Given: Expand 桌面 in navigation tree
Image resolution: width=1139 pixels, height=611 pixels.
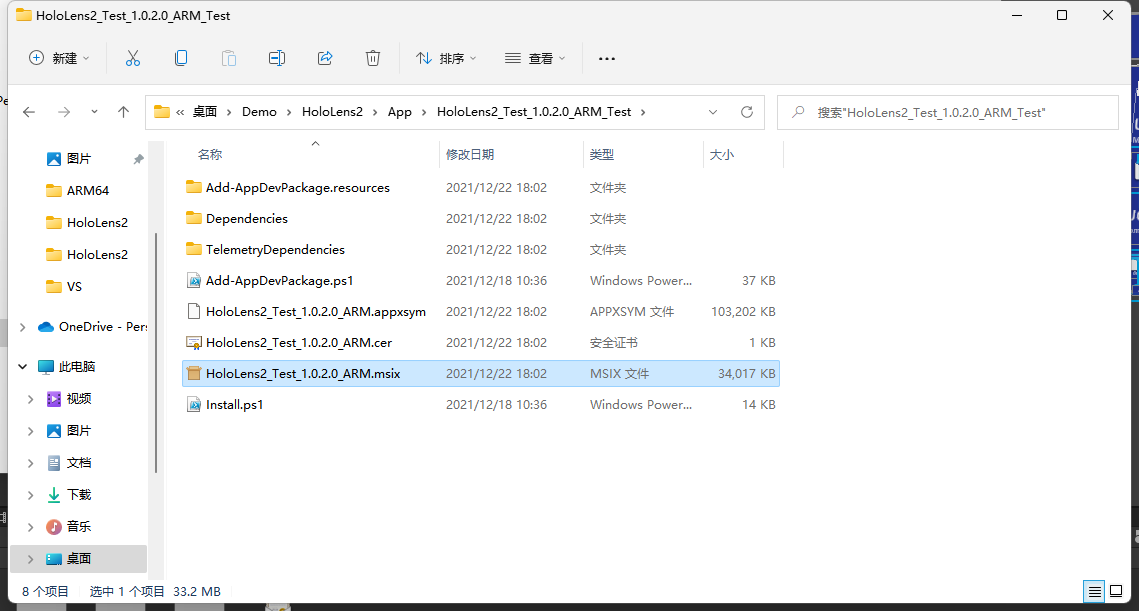Looking at the screenshot, I should click(31, 559).
